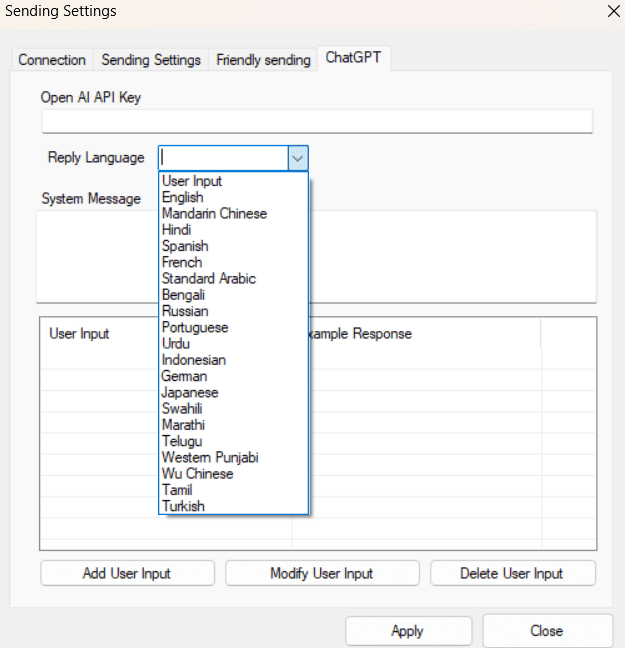Screen dimensions: 625x648
Task: Select User Input language option
Action: (192, 181)
